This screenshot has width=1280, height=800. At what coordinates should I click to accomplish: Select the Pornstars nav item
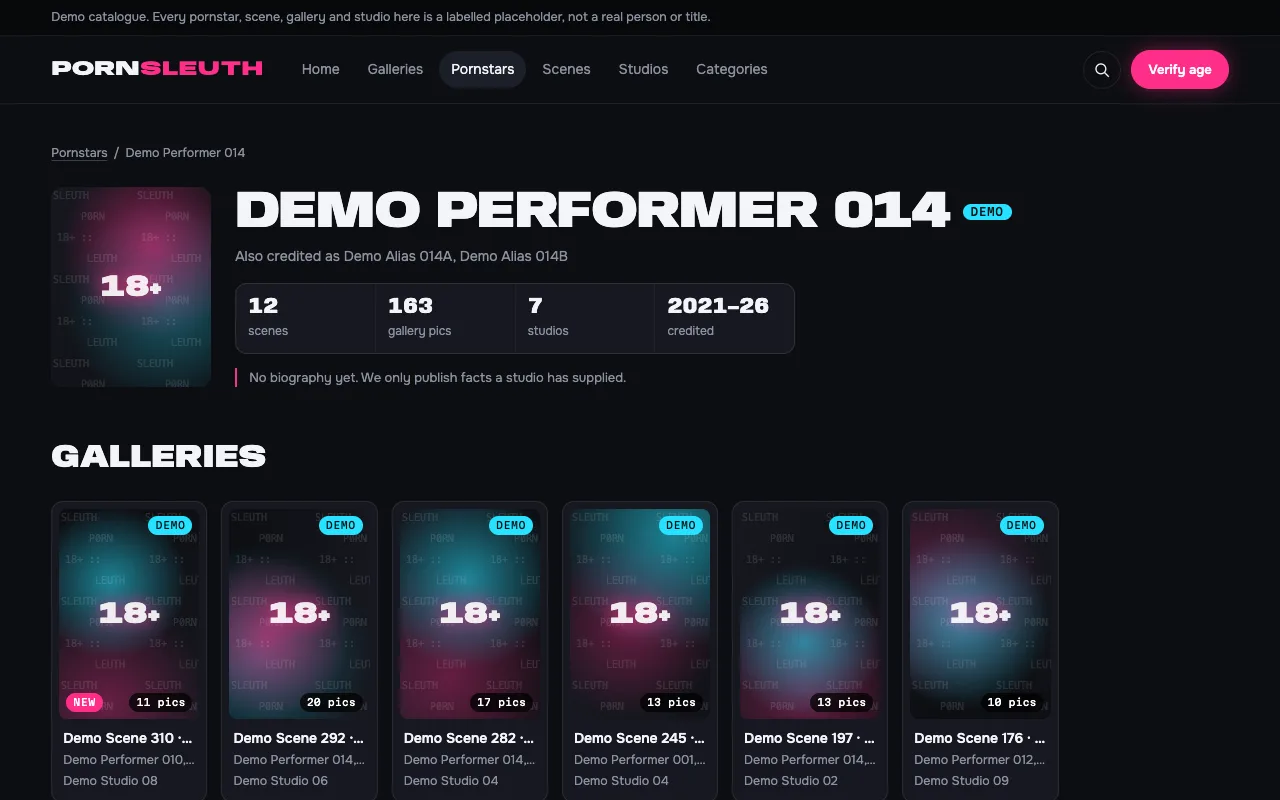483,69
